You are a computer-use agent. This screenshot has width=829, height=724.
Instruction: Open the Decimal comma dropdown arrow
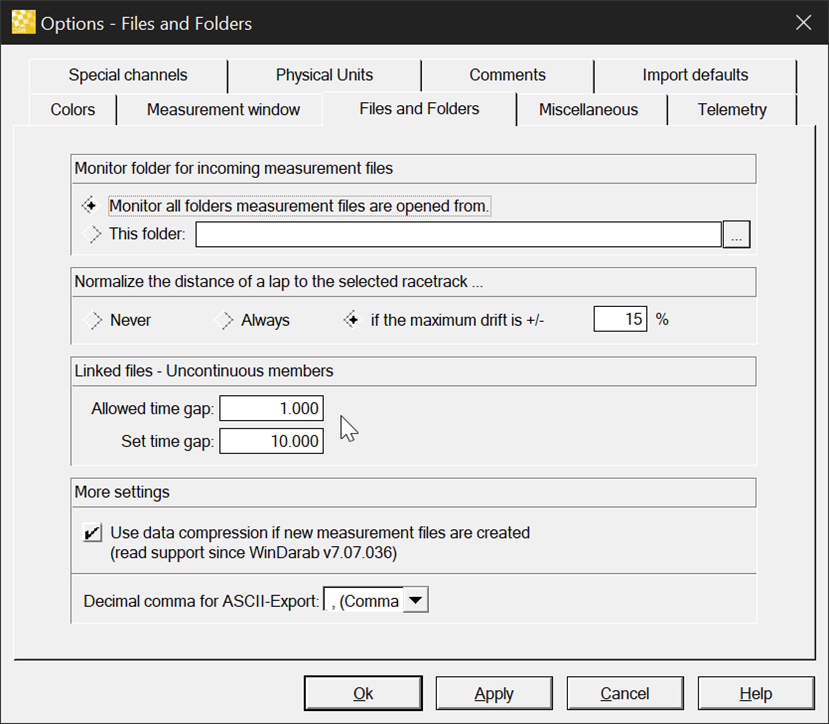(x=415, y=600)
